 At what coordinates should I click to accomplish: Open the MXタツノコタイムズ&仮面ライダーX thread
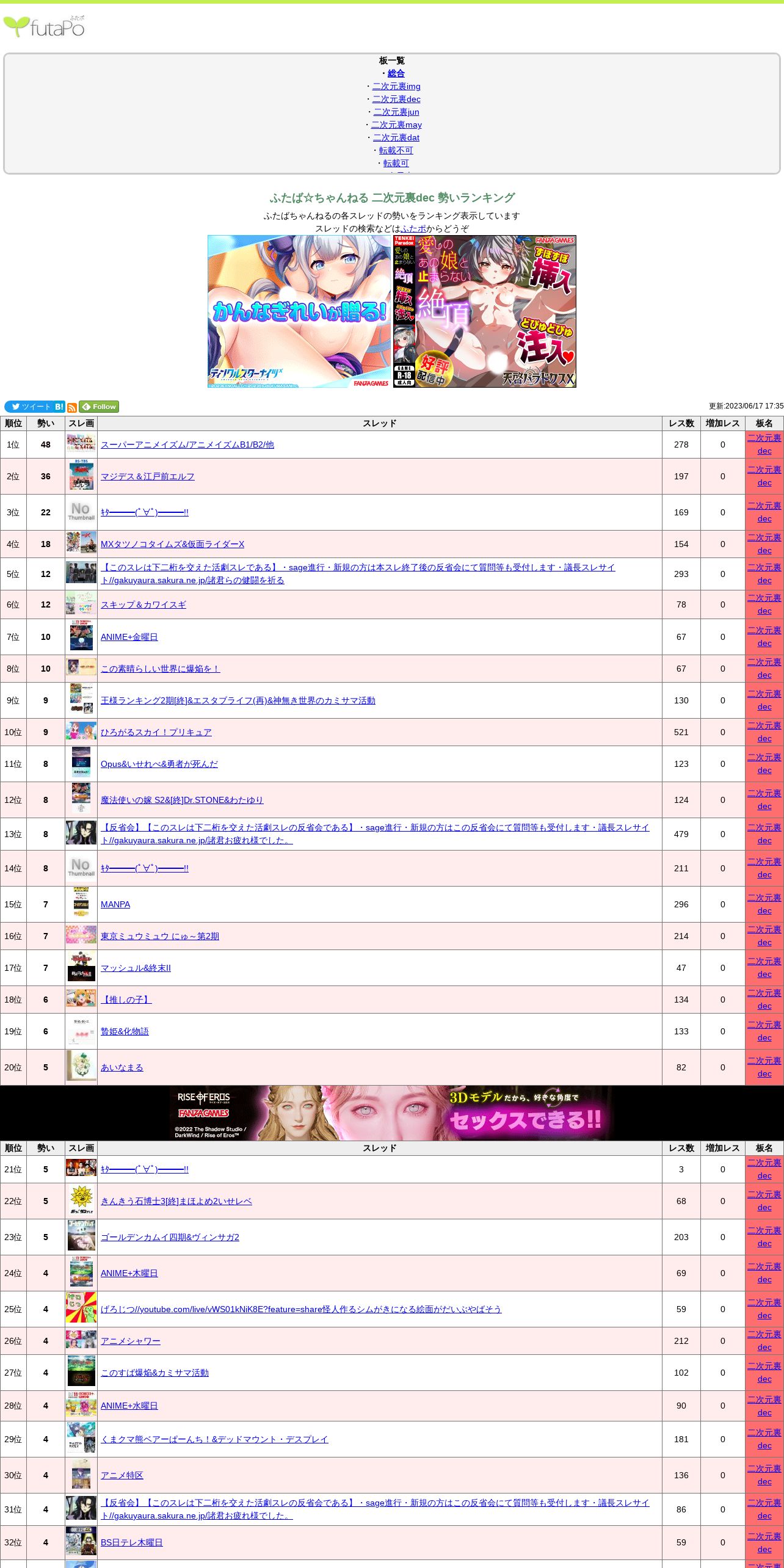tap(172, 544)
